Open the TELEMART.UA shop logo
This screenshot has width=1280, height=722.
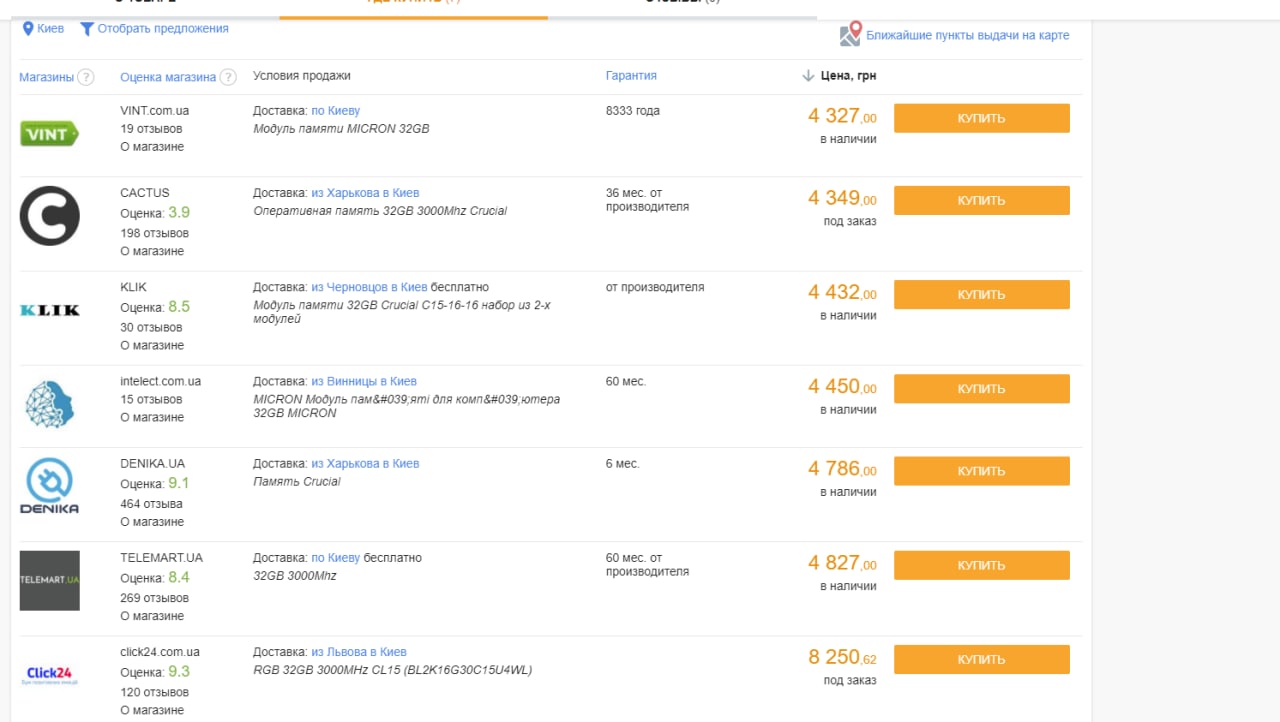click(50, 580)
